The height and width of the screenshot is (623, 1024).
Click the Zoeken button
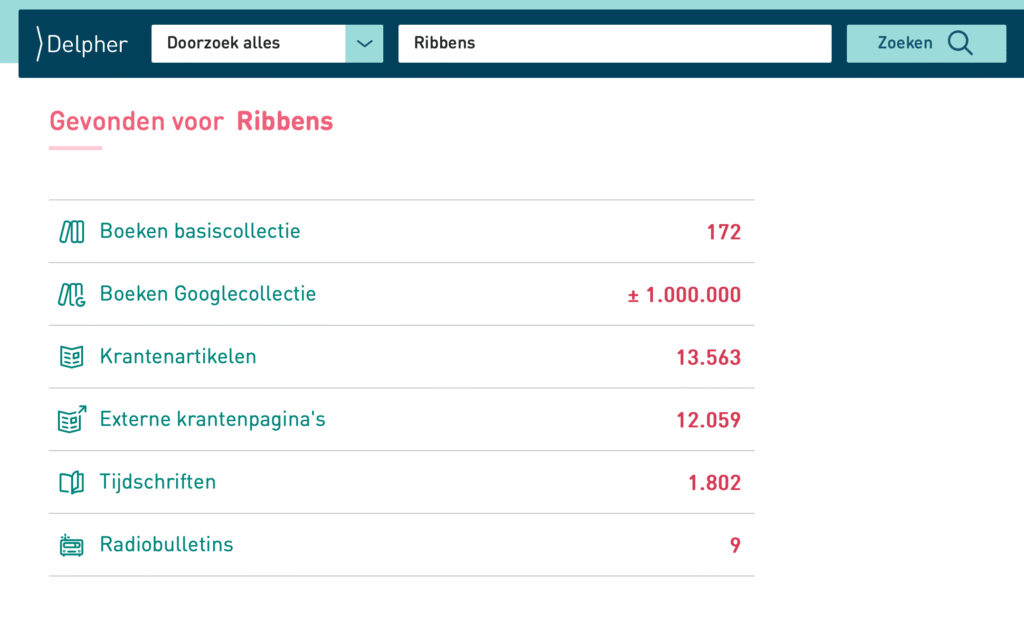click(x=926, y=44)
